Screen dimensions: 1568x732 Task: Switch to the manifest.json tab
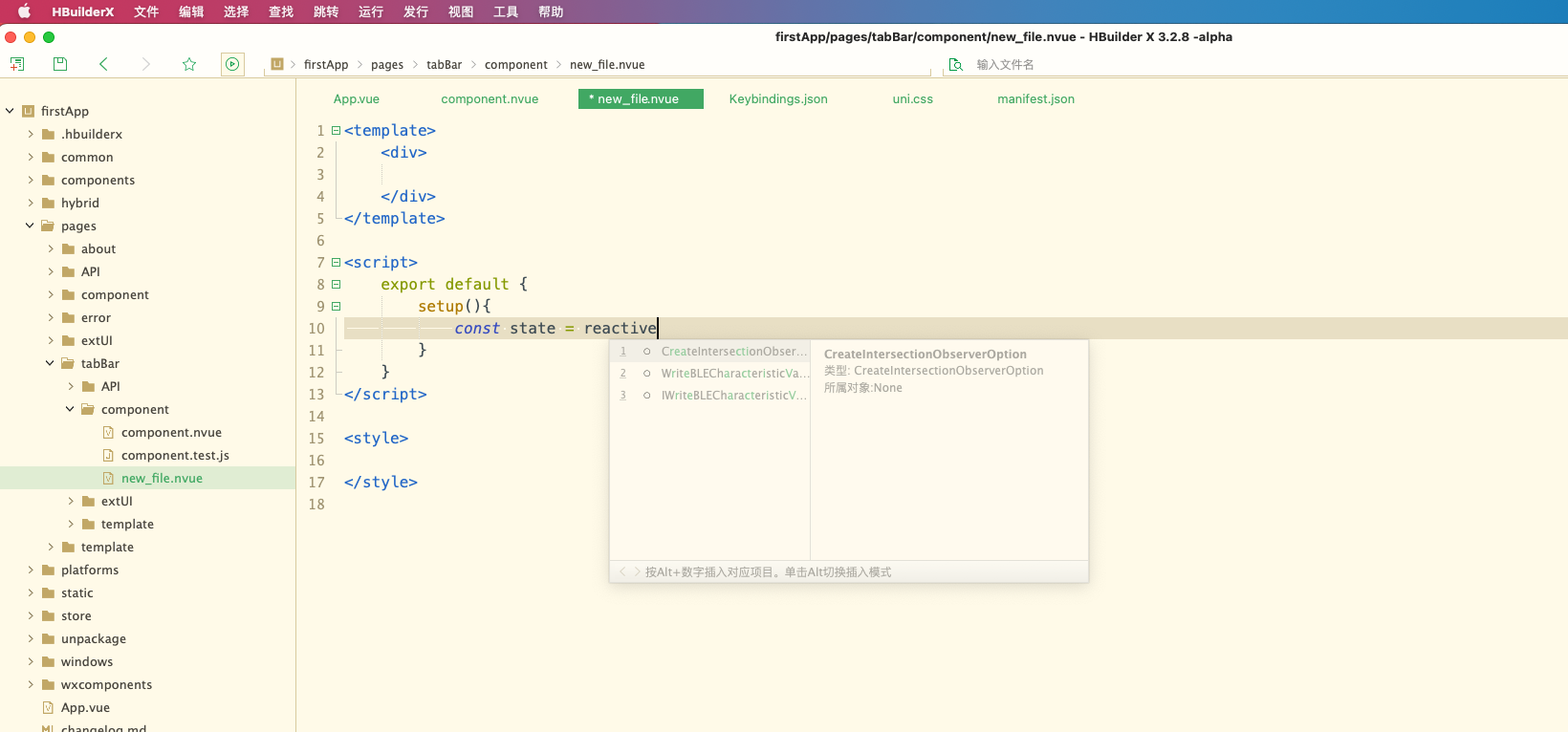tap(1035, 98)
